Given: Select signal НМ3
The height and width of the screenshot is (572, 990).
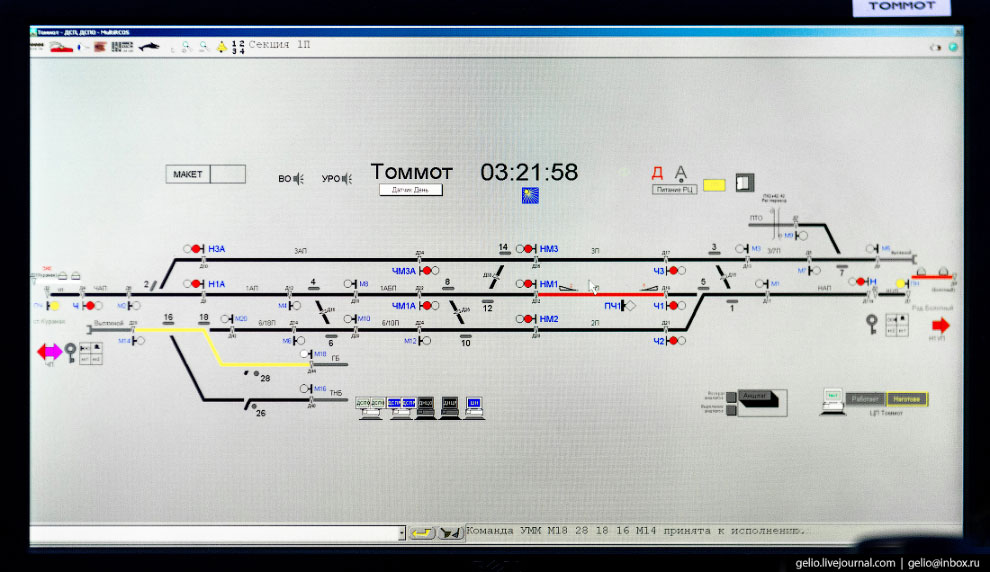Looking at the screenshot, I should 538,249.
